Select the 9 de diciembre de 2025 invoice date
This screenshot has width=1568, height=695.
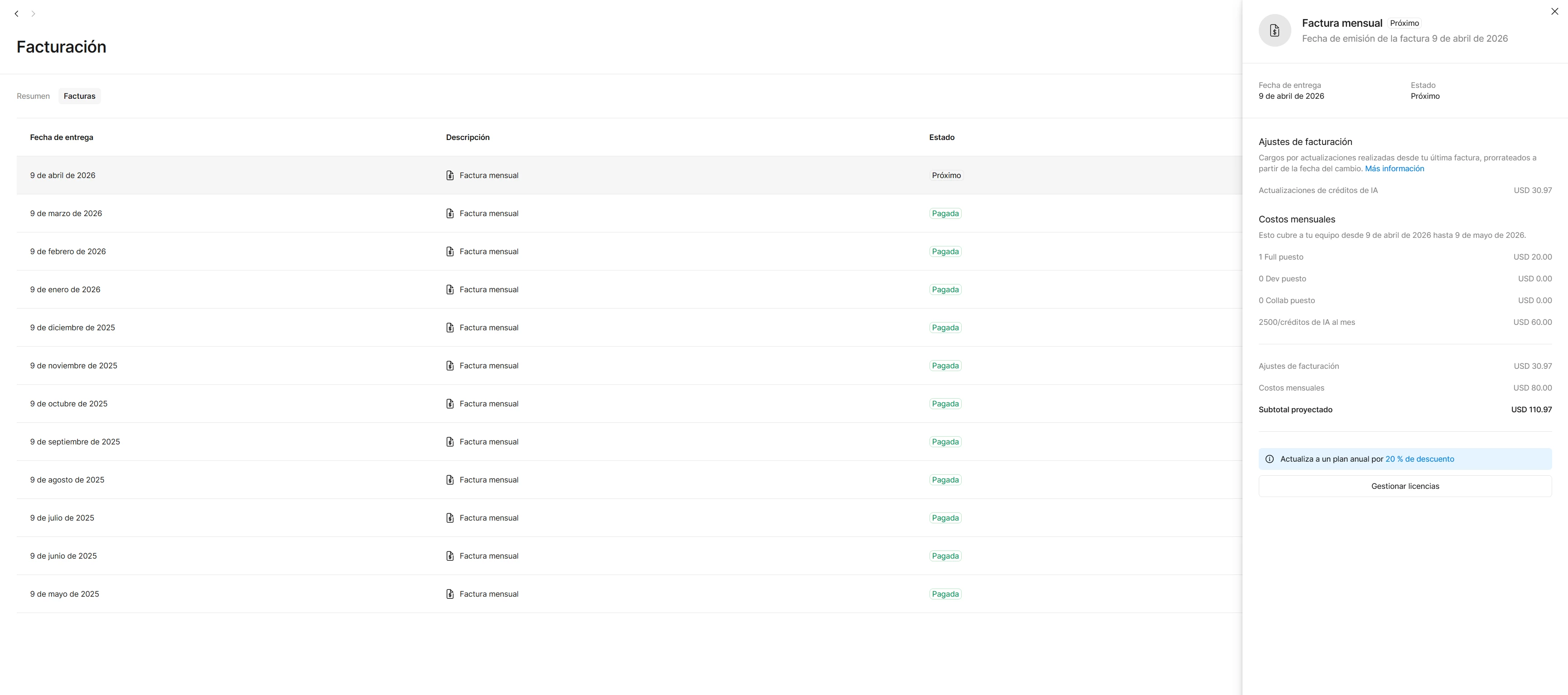tap(72, 328)
